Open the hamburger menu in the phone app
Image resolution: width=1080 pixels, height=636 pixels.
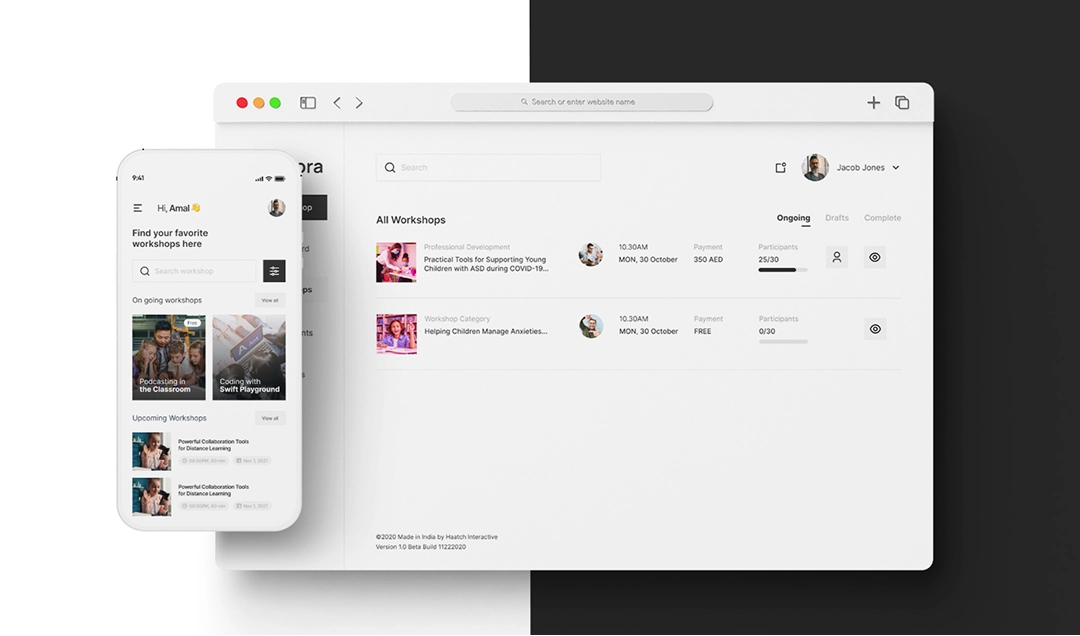point(138,207)
